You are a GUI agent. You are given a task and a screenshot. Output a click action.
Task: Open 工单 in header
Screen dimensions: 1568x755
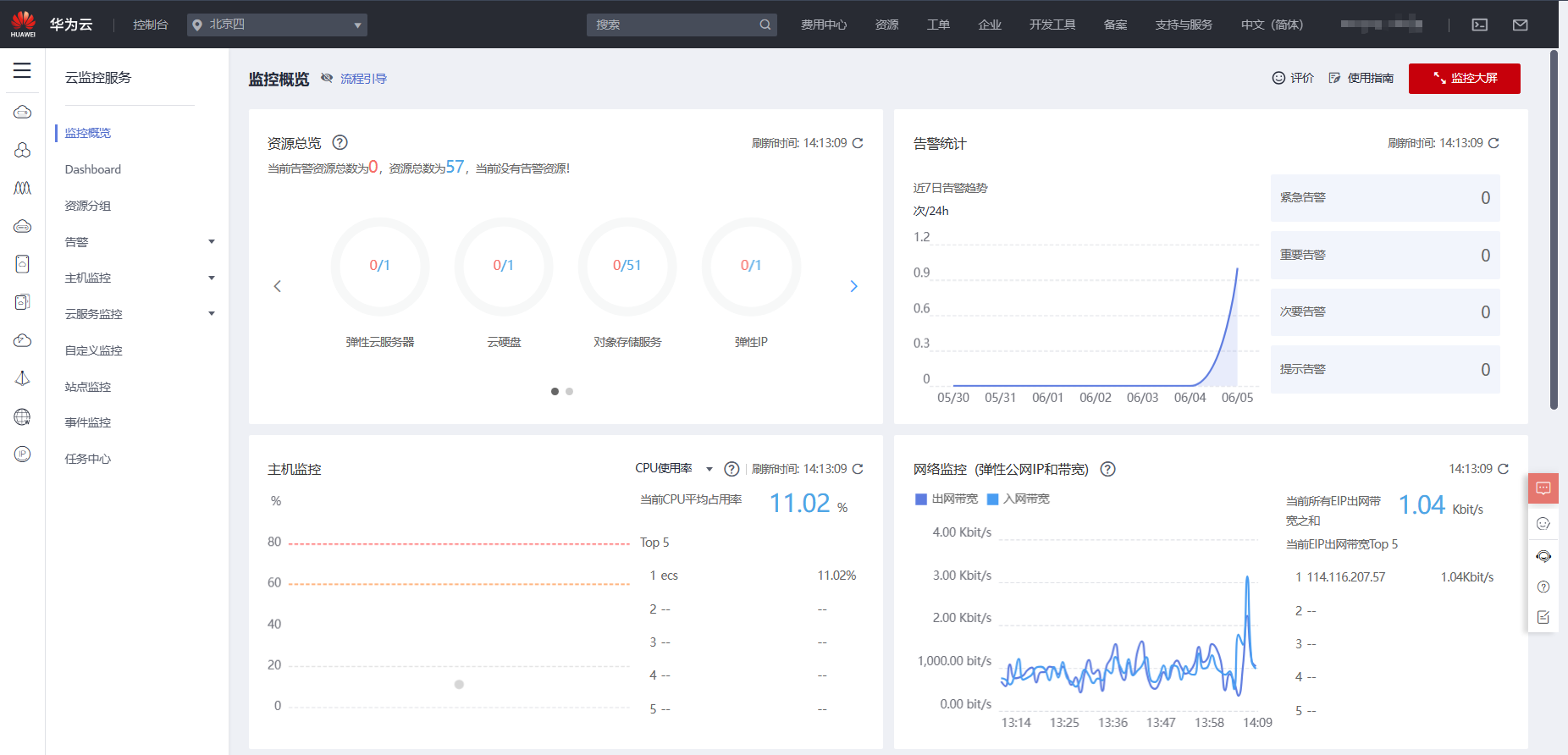tap(938, 25)
